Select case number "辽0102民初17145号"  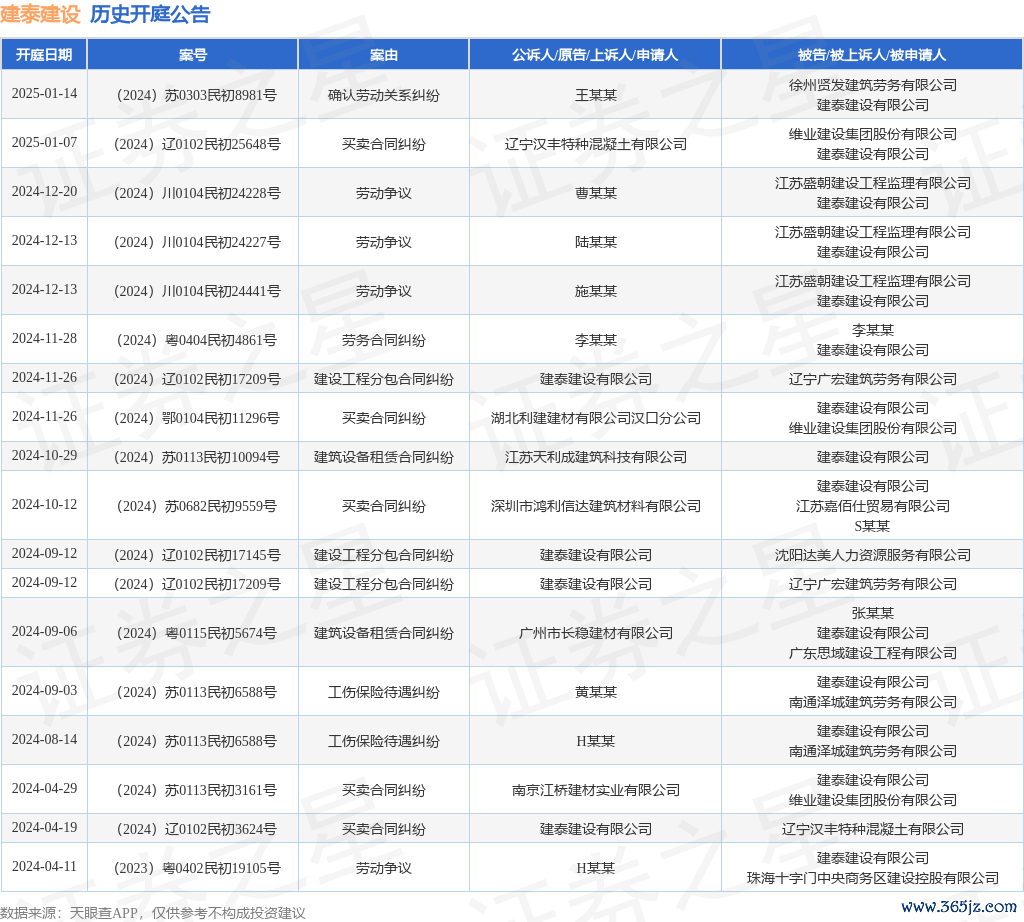click(x=221, y=555)
